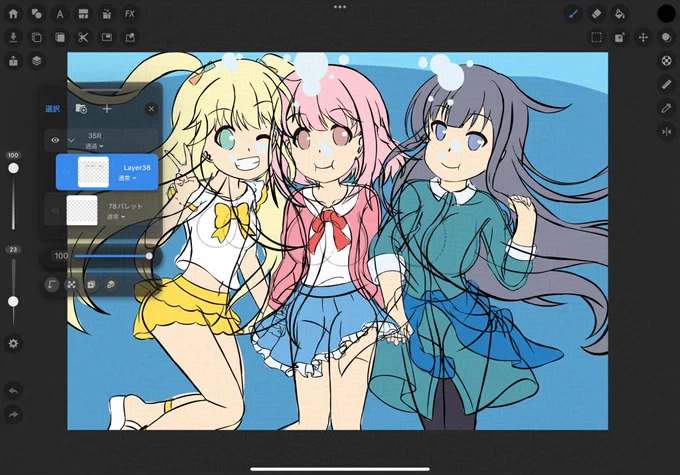Toggle visibility of 78パレット layer

[x=55, y=211]
